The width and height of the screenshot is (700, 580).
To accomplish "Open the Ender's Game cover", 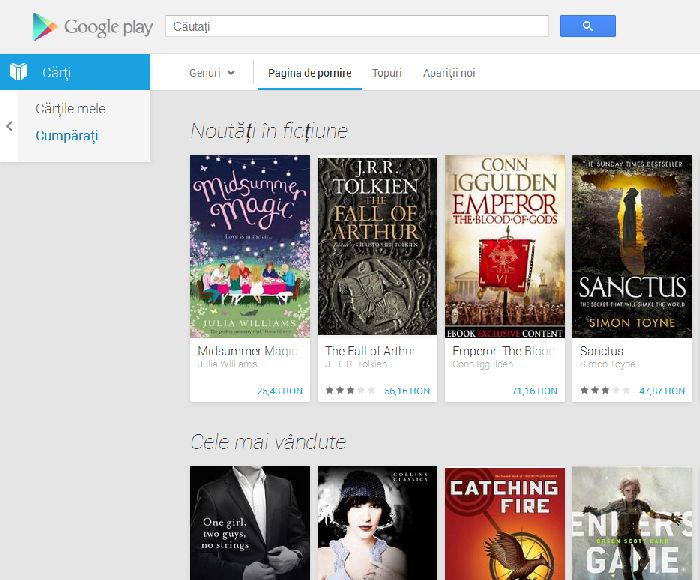I will [x=632, y=523].
